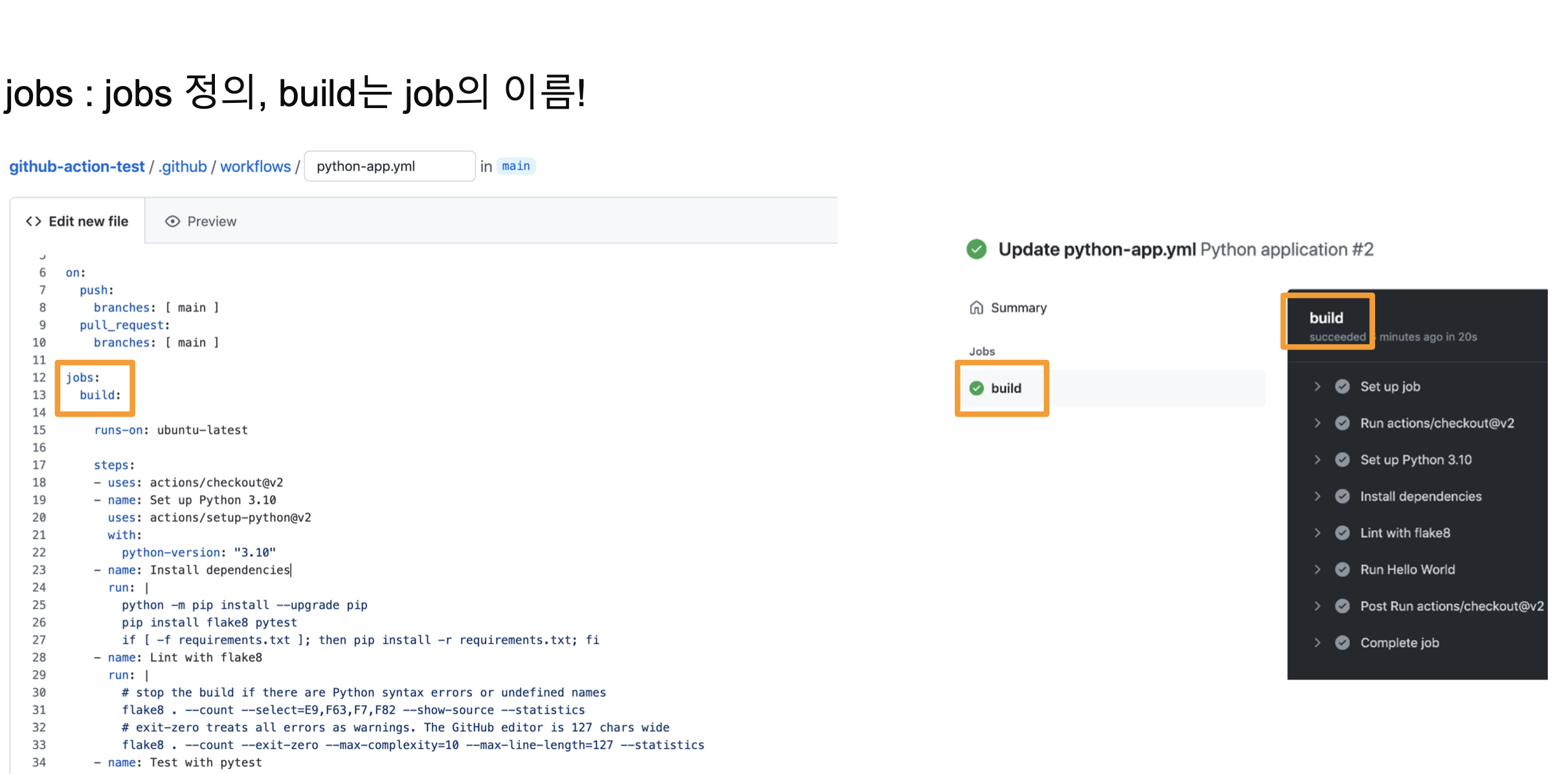
Task: Open the github-action-test repository link
Action: 76,166
